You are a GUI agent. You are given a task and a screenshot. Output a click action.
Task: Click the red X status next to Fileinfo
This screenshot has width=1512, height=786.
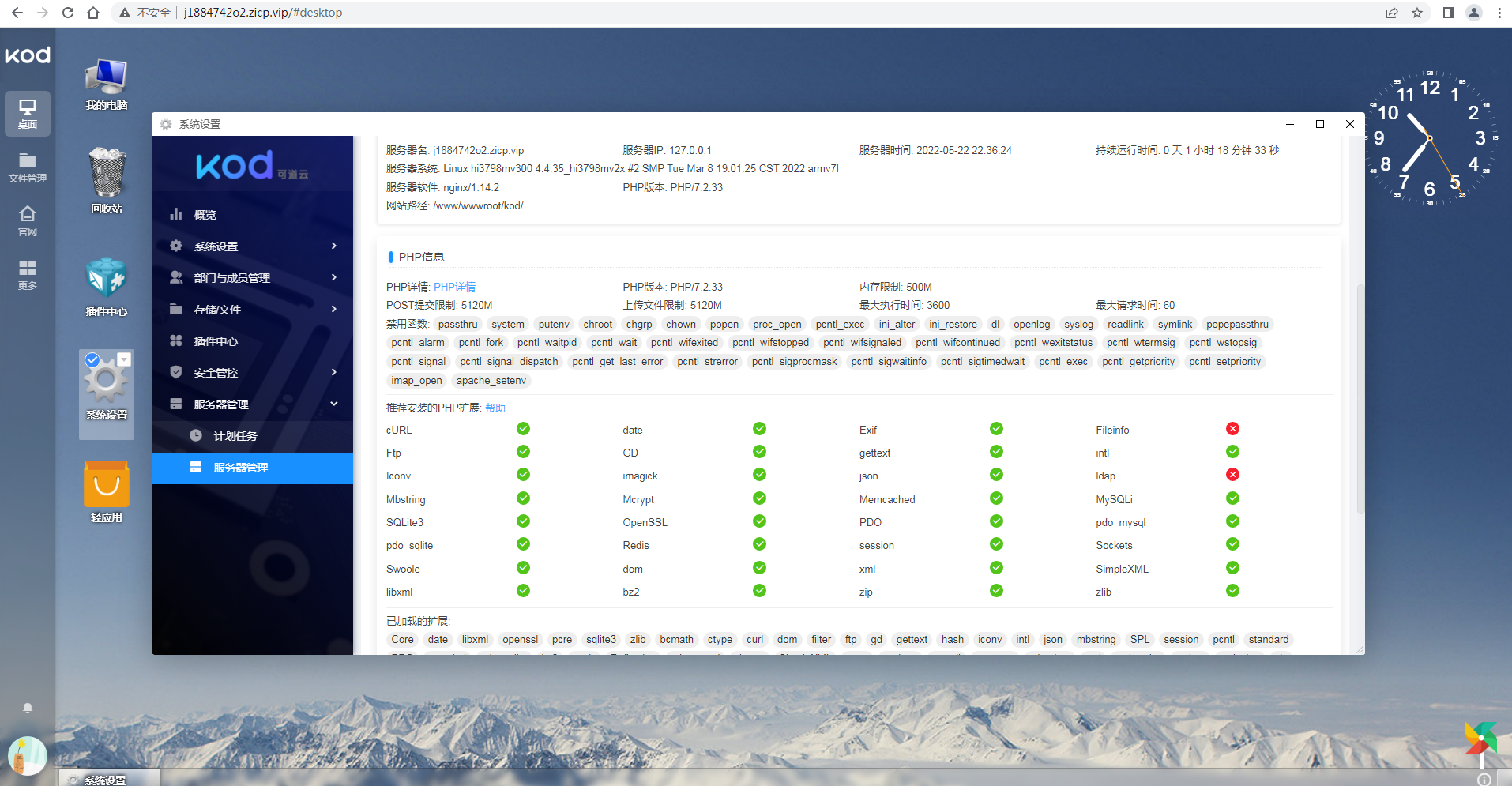tap(1232, 429)
